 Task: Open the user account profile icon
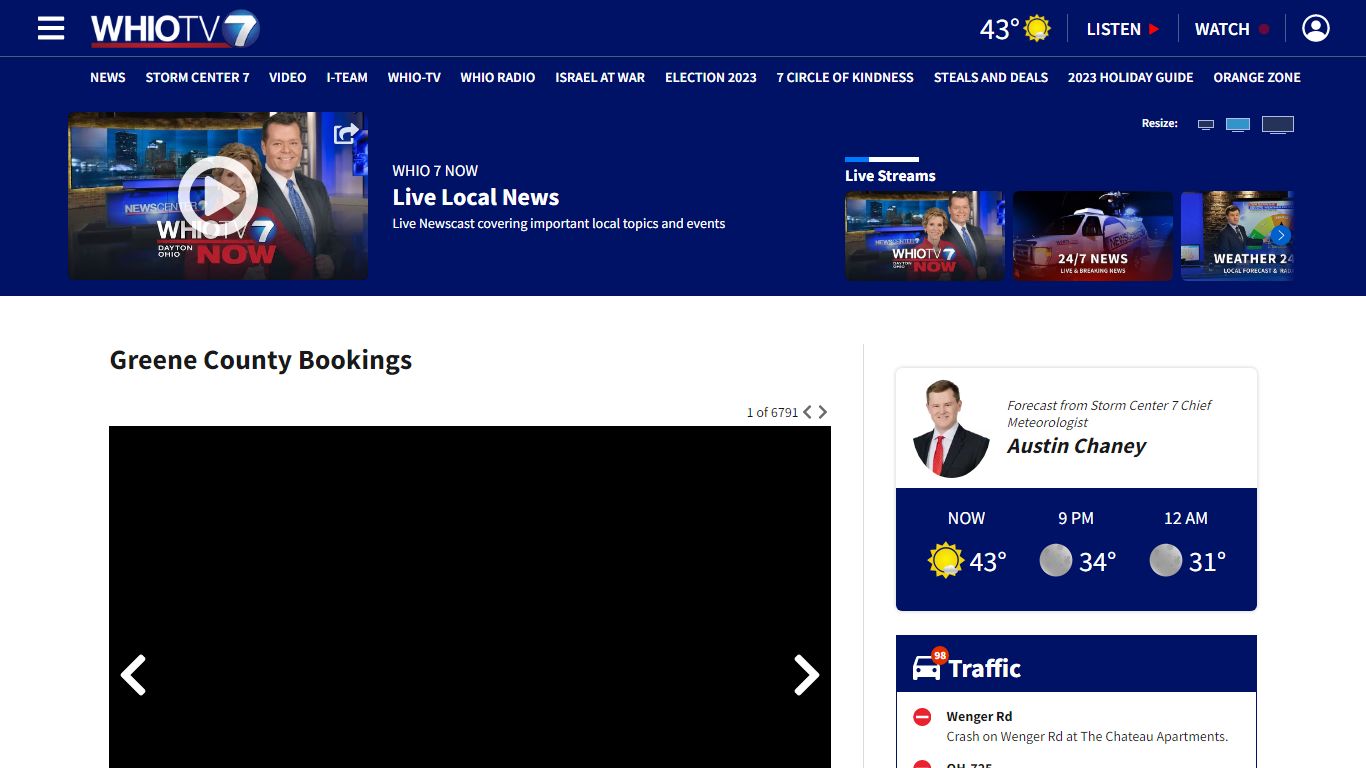(x=1315, y=29)
